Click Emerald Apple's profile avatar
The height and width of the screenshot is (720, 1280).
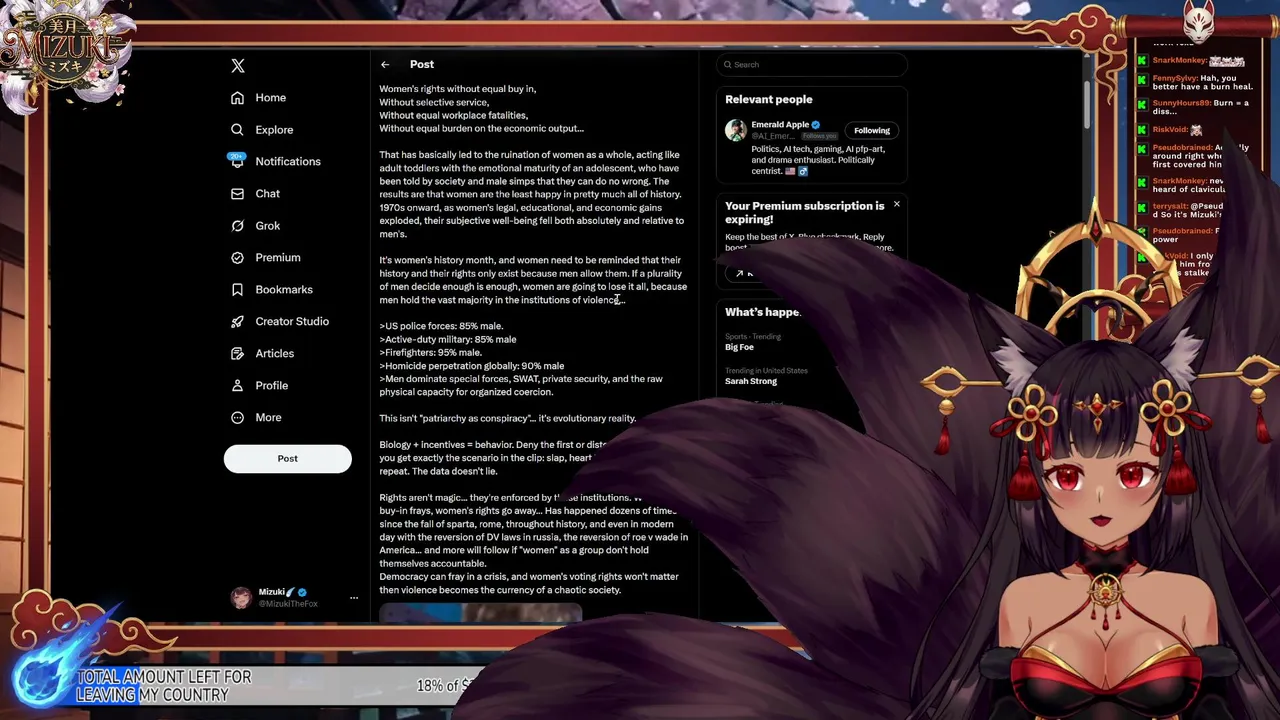pos(736,130)
